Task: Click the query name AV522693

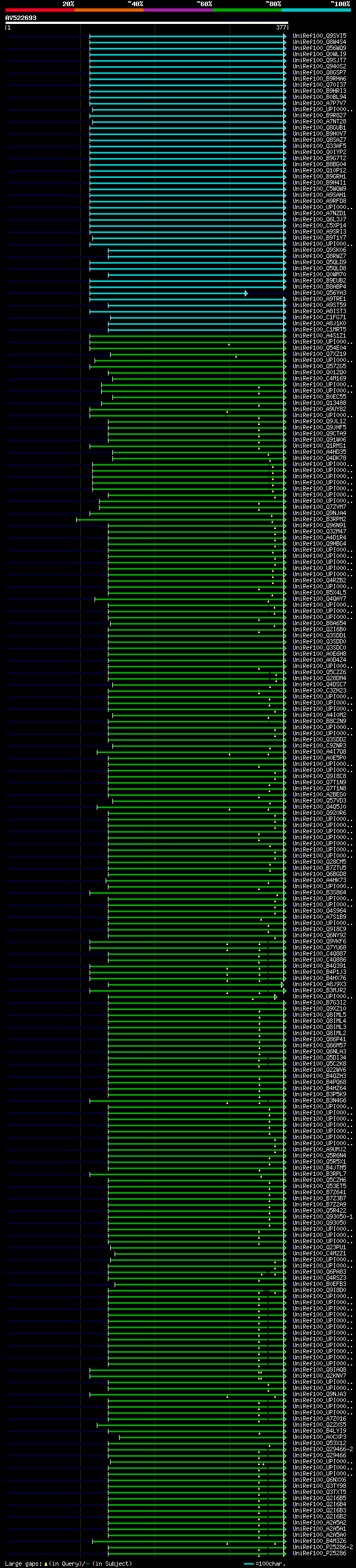Action: (x=21, y=18)
